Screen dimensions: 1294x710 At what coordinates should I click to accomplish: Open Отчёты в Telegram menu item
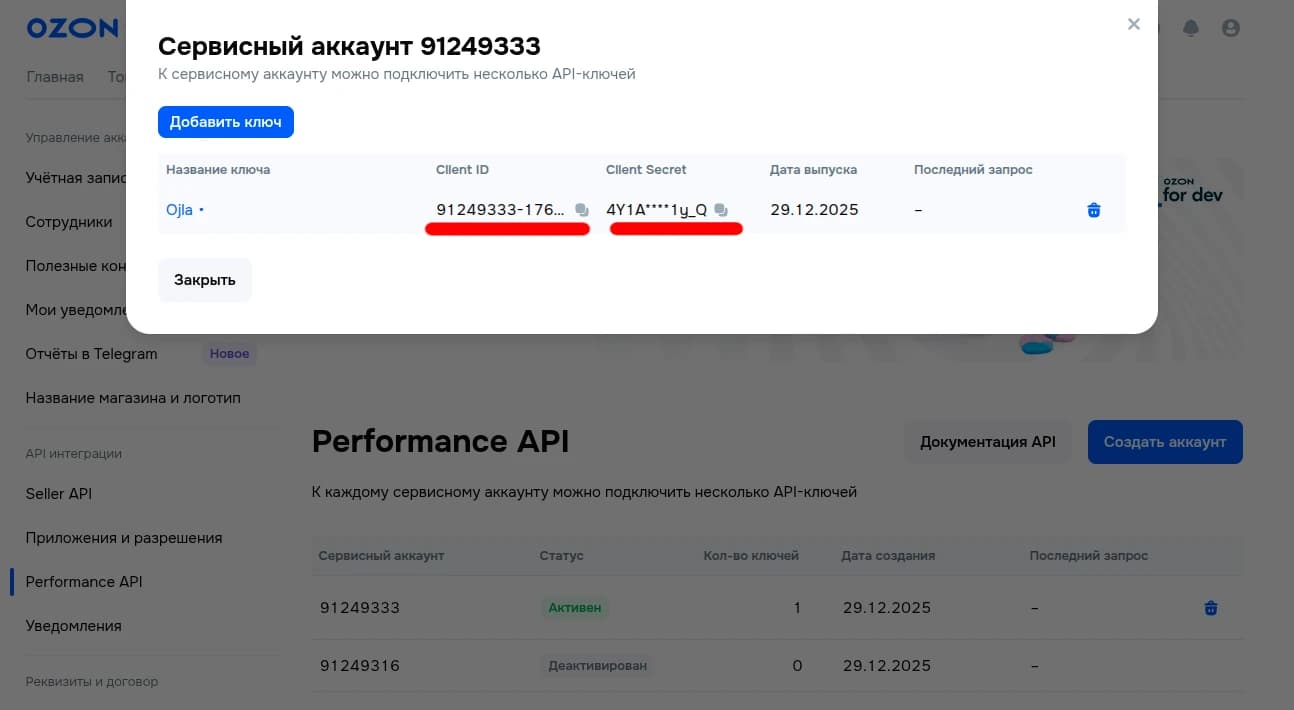click(92, 354)
